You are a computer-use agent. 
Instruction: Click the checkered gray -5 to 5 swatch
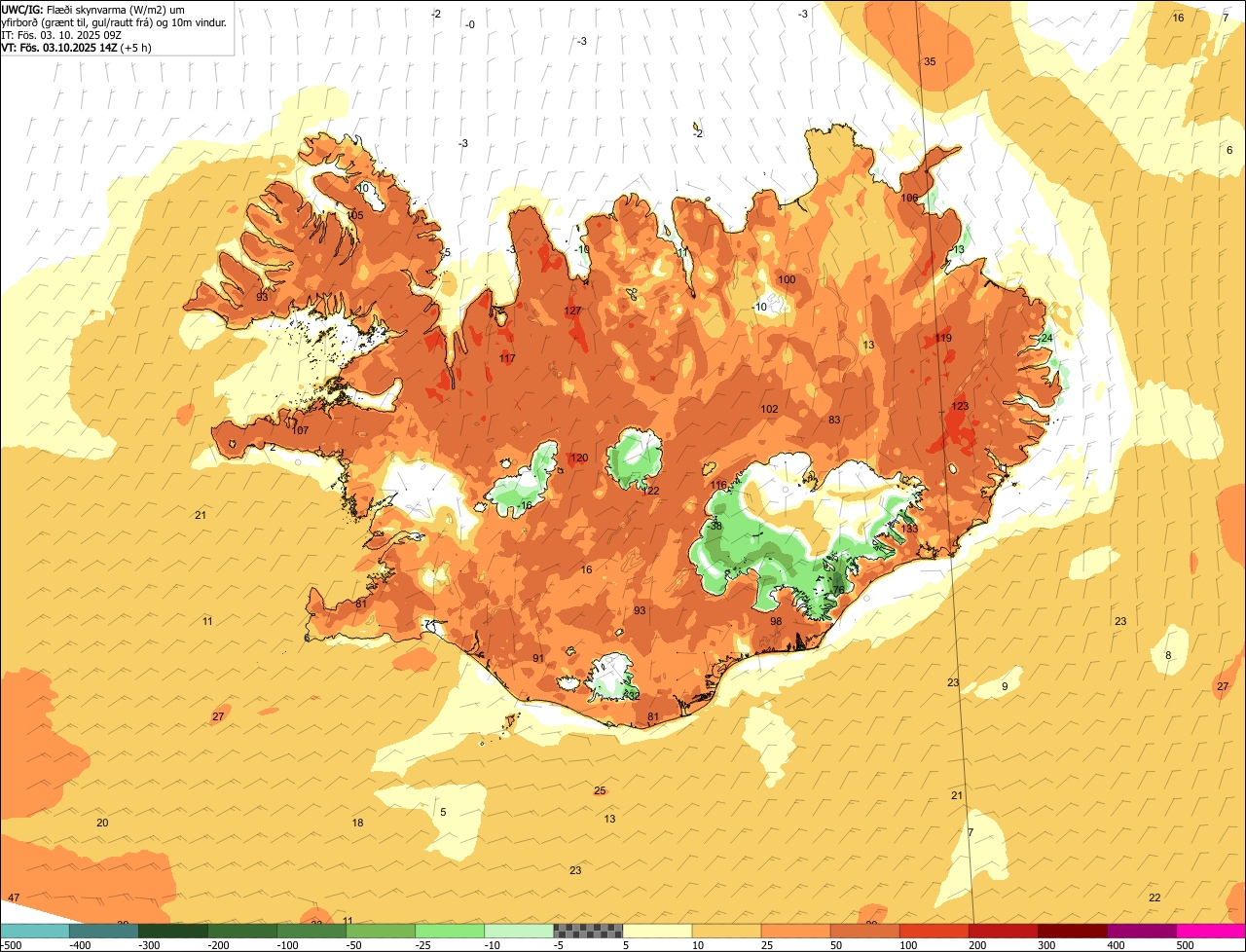[588, 931]
